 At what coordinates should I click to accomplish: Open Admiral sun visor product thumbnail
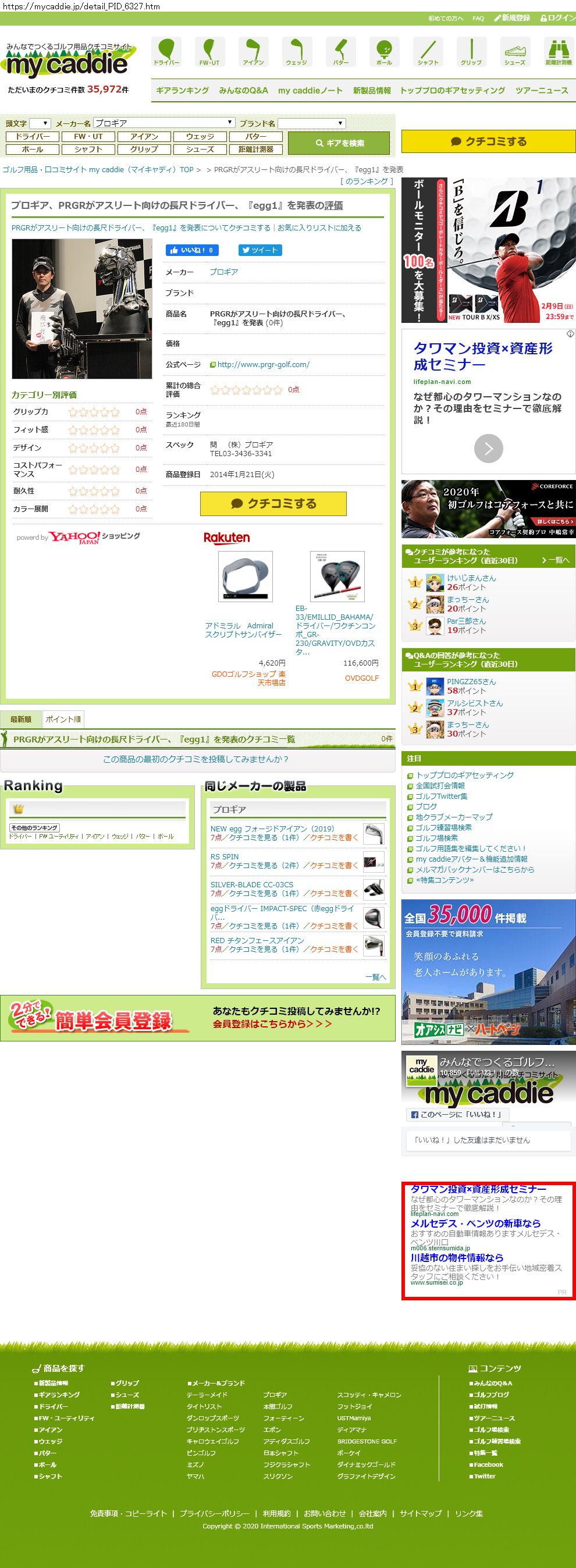pyautogui.click(x=246, y=577)
